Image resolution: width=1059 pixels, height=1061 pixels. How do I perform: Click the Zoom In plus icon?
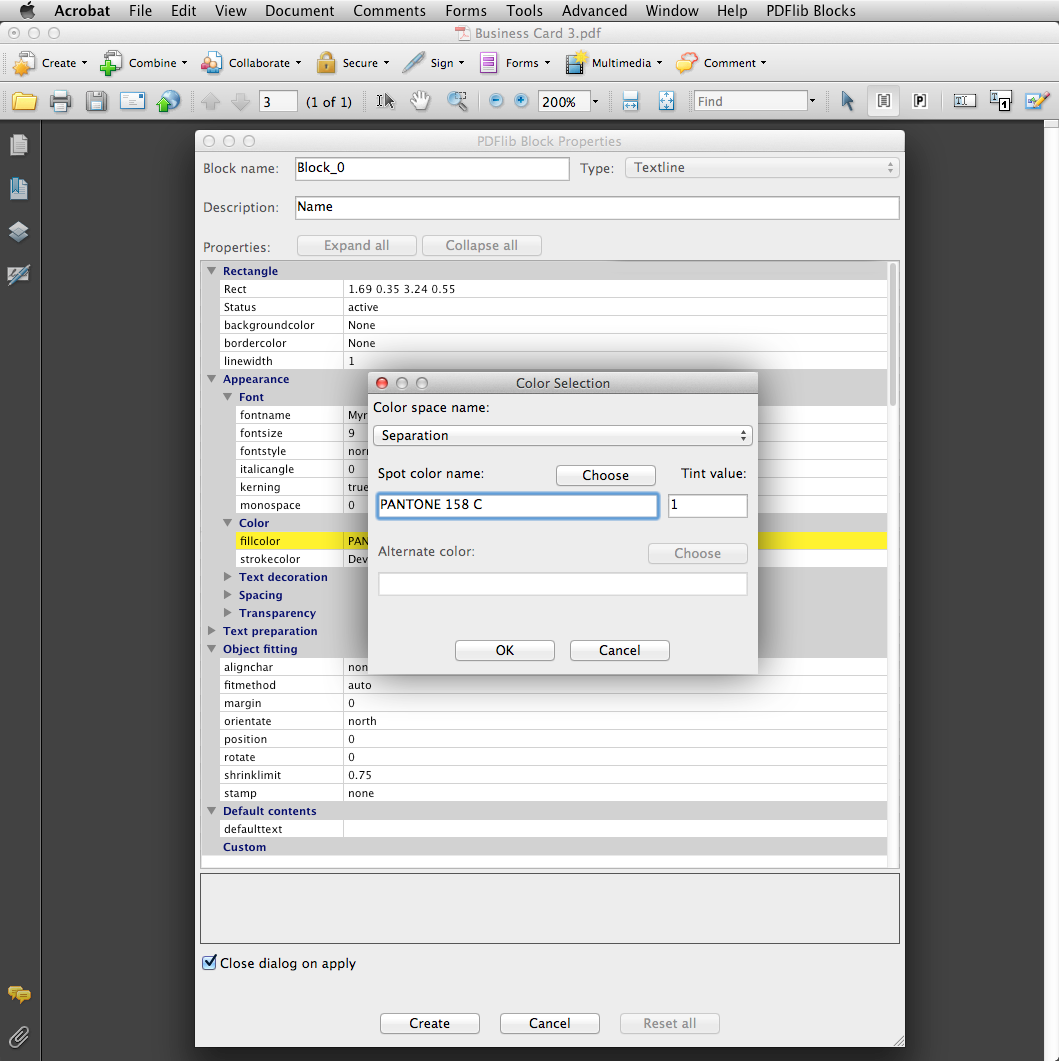tap(521, 101)
